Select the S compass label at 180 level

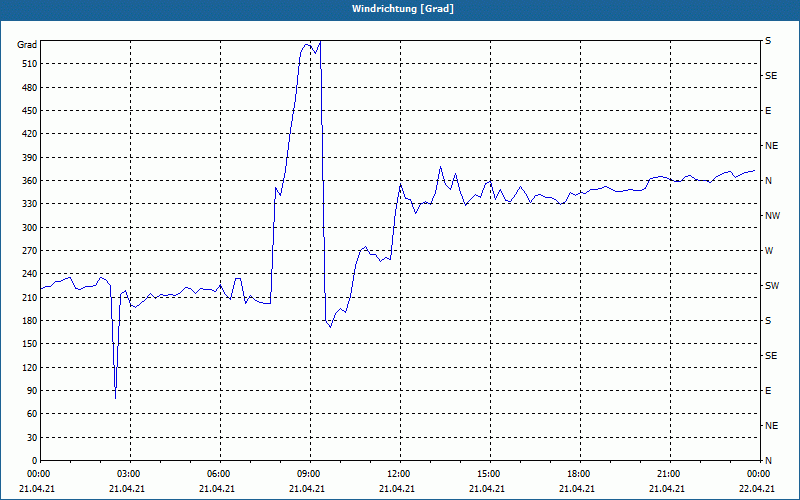[x=768, y=321]
